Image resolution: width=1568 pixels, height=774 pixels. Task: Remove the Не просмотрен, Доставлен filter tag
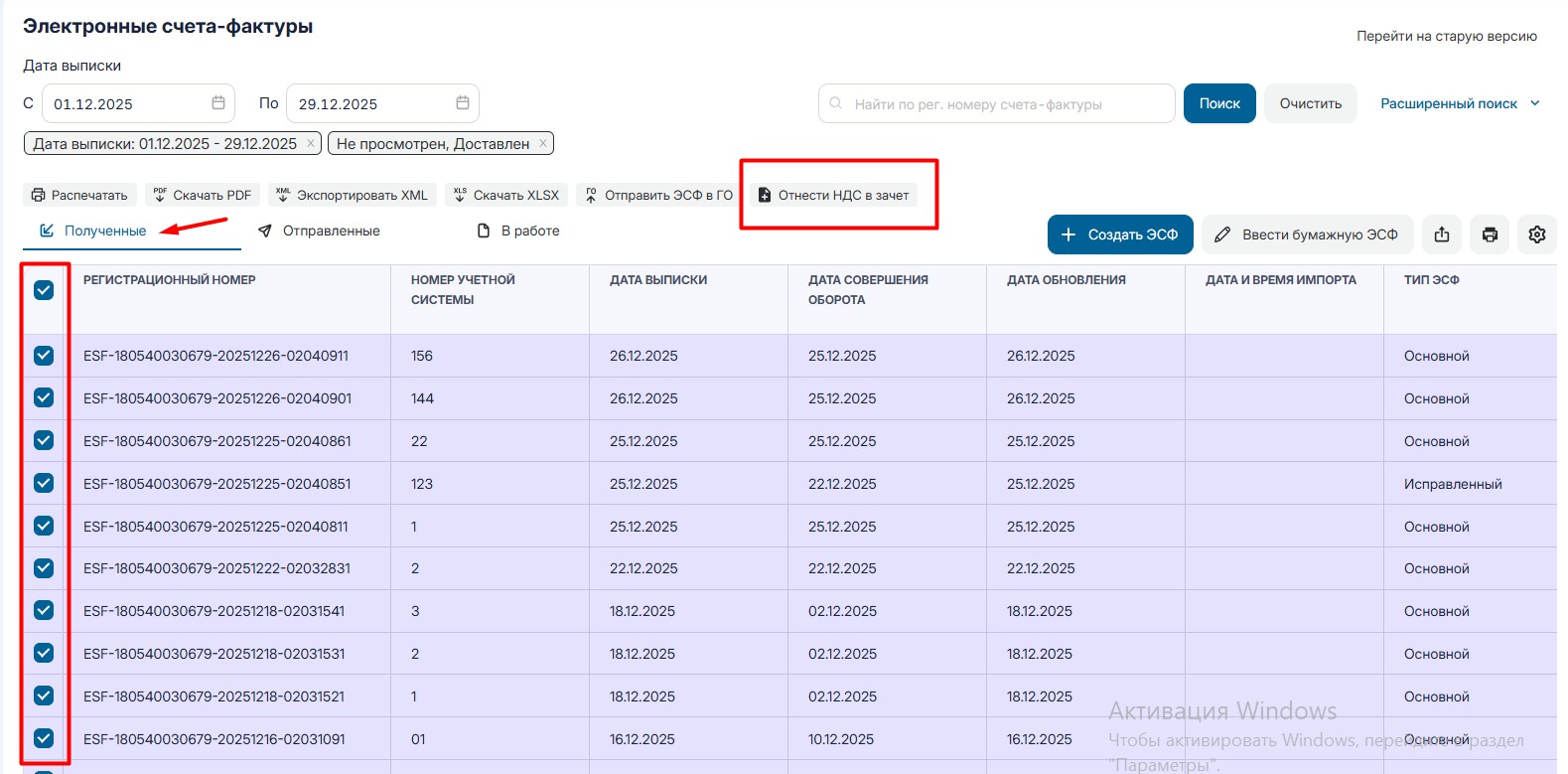tap(543, 143)
